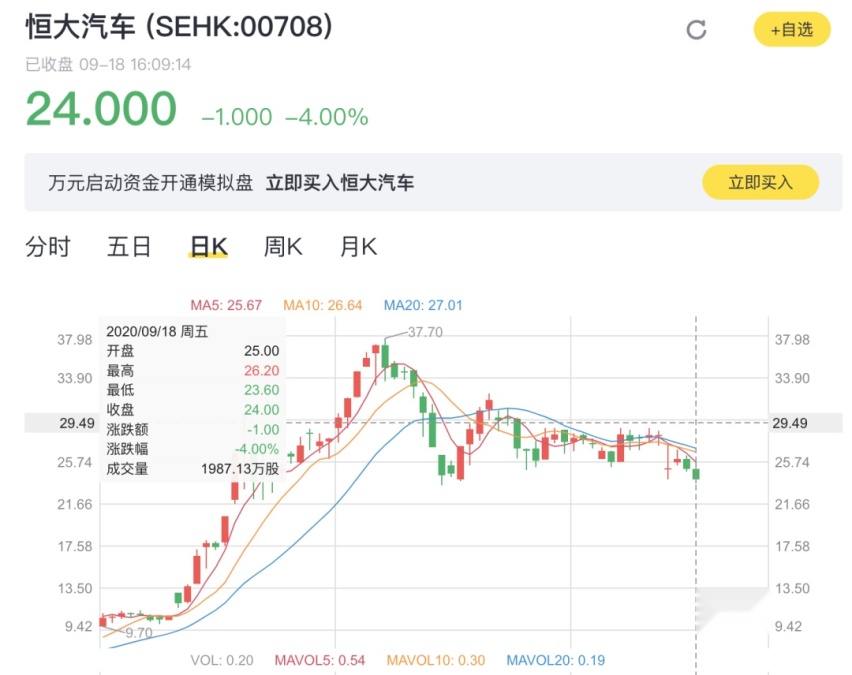Select the 9.70 low price label
This screenshot has width=852, height=675.
139,633
